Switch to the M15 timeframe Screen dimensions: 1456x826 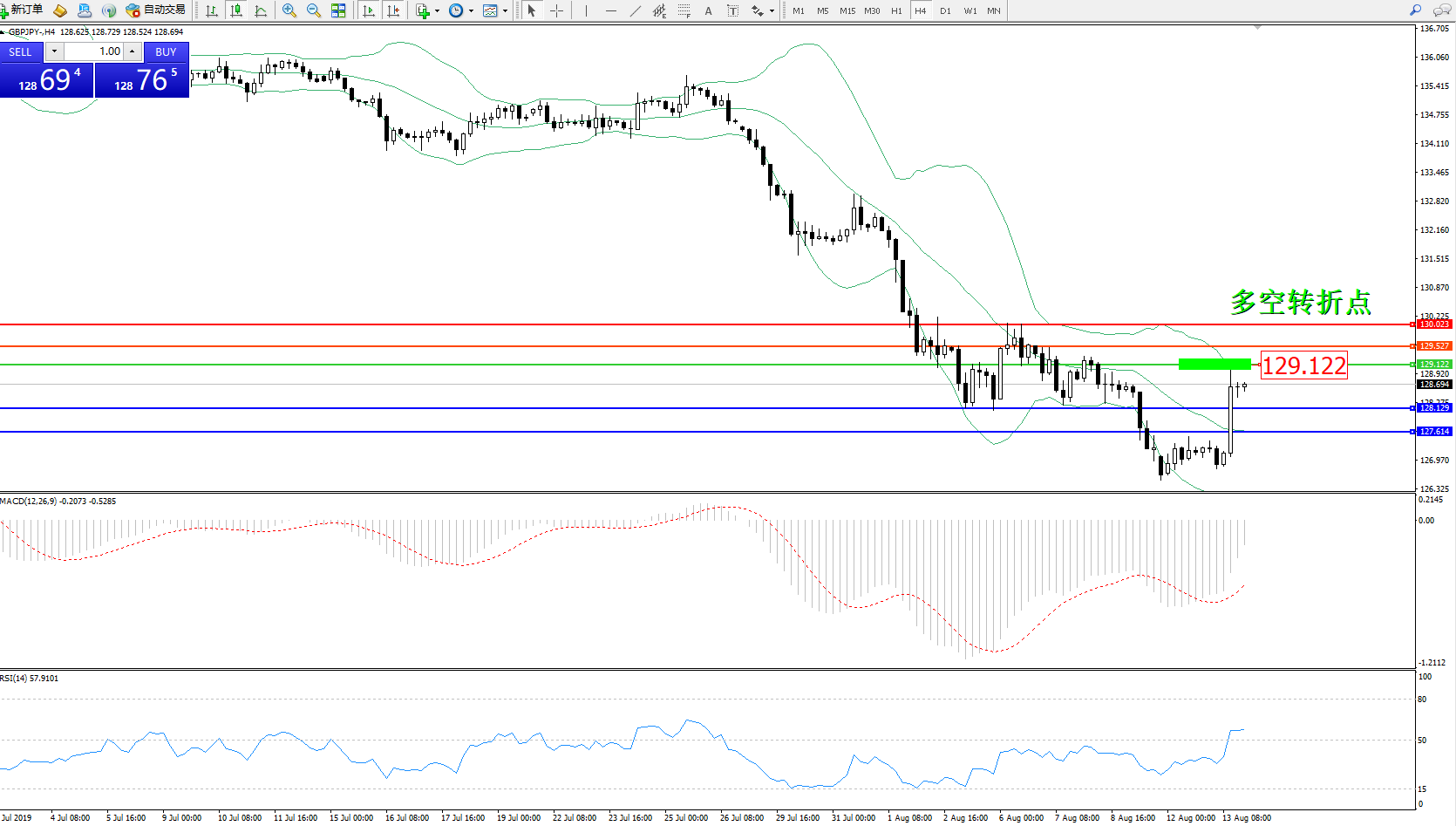(x=847, y=10)
